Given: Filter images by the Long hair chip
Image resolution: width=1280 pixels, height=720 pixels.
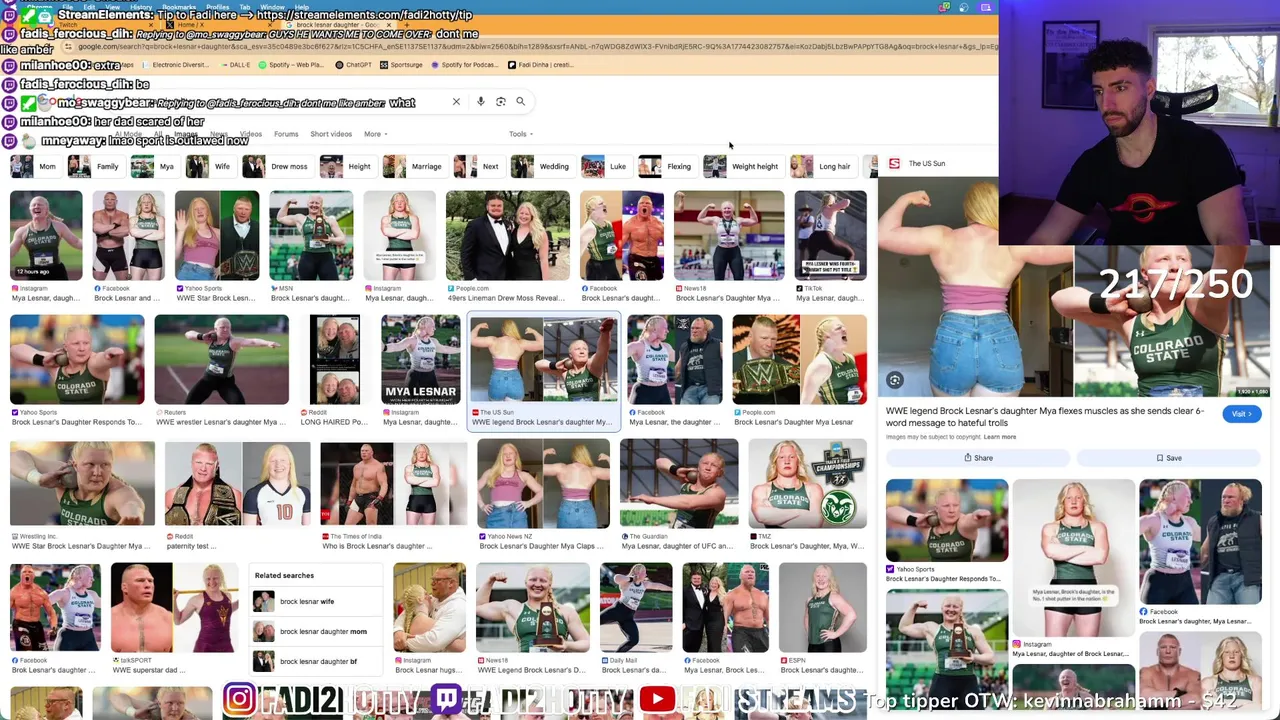Looking at the screenshot, I should (822, 166).
